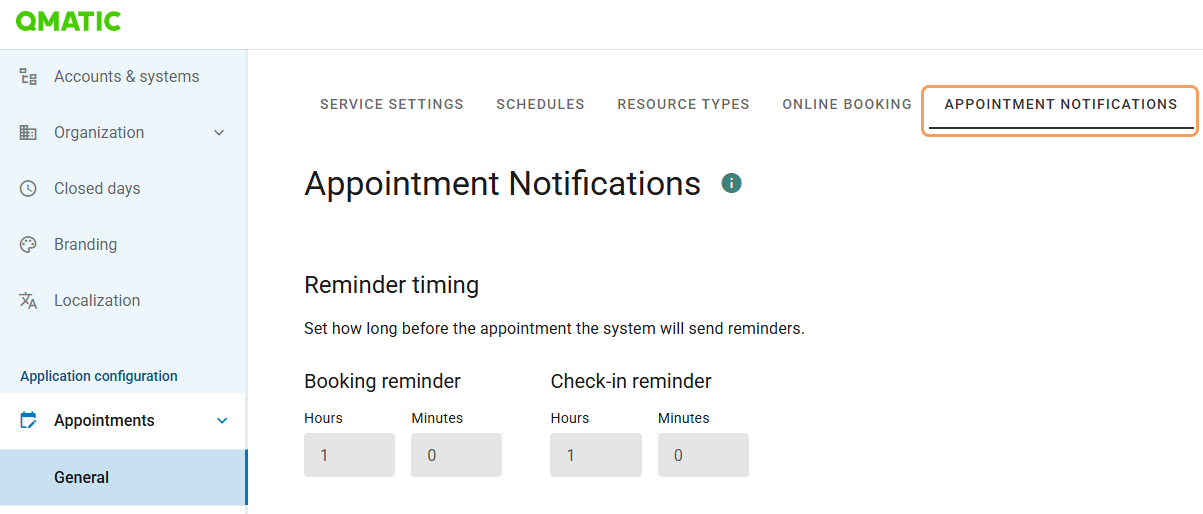Expand the Organization menu chevron
The image size is (1203, 514).
(x=220, y=133)
